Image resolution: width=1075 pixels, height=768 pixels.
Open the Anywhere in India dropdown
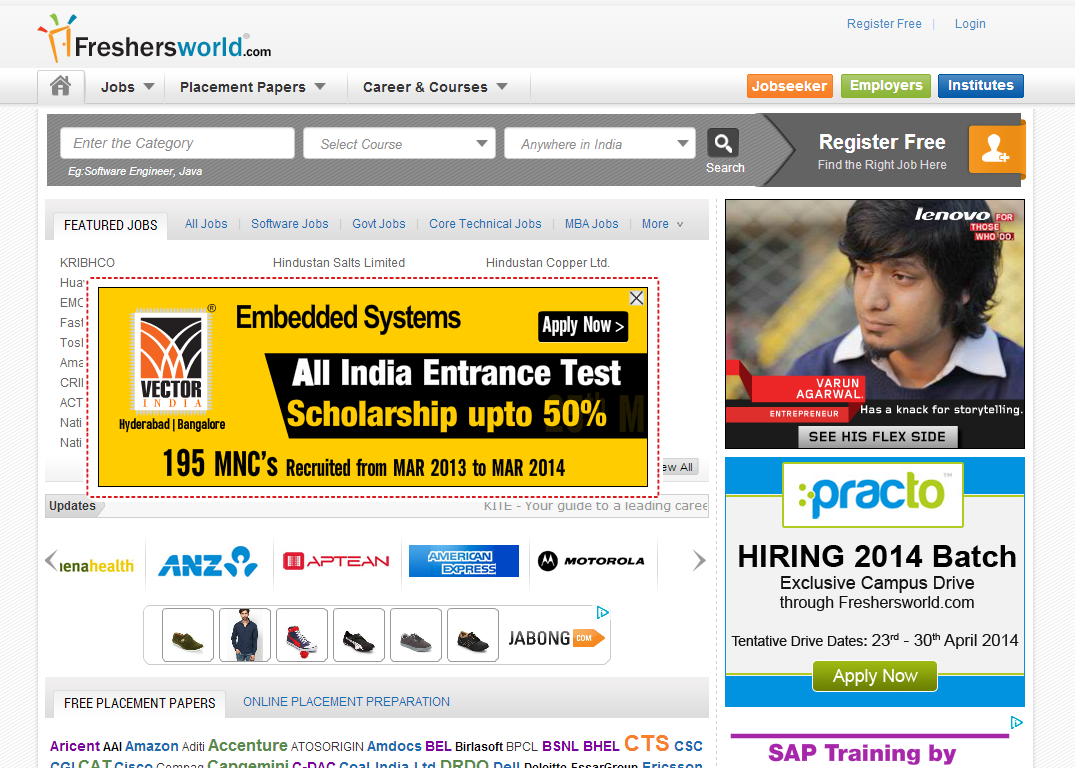(x=599, y=144)
